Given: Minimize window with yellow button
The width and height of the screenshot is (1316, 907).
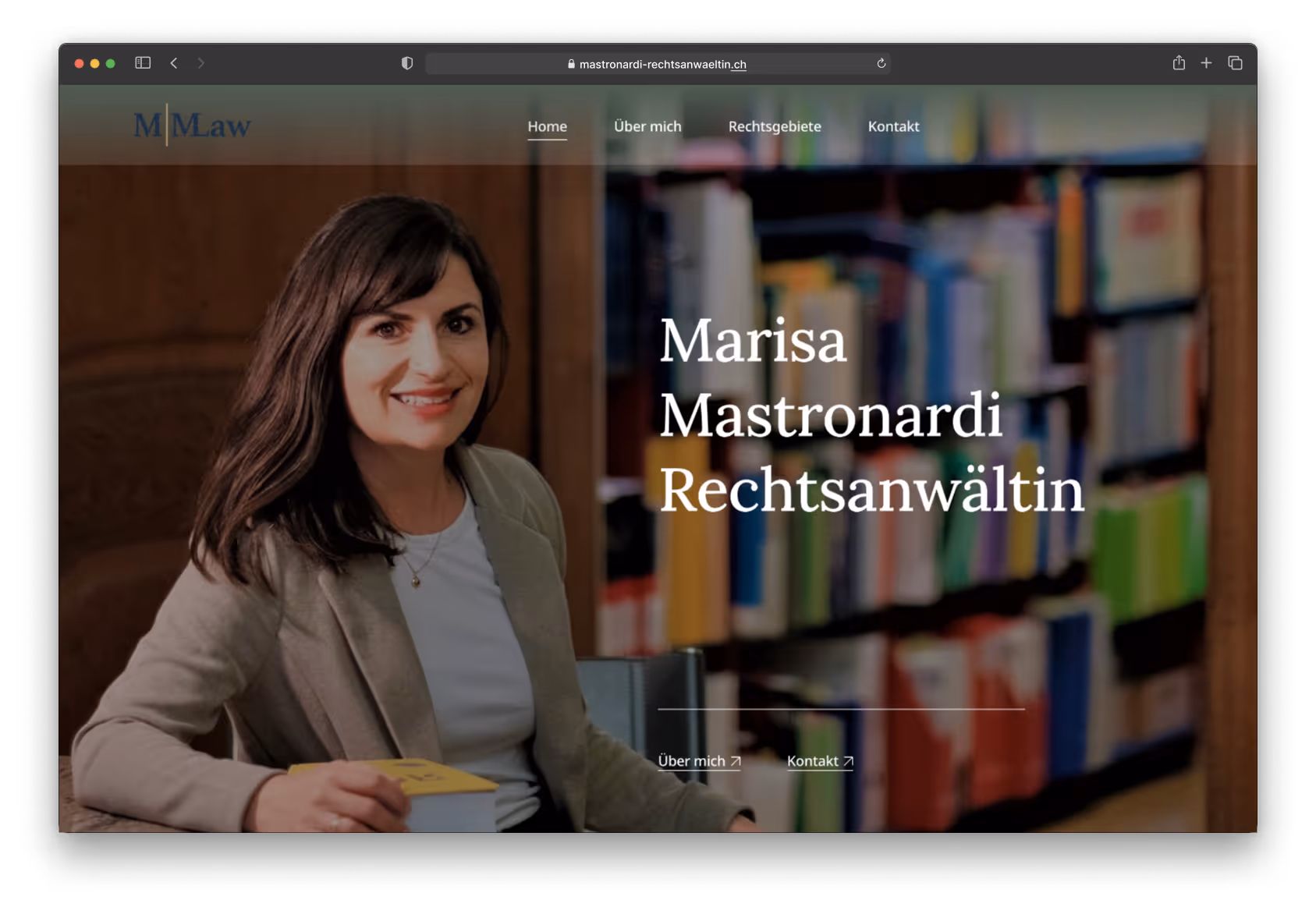Looking at the screenshot, I should coord(94,63).
